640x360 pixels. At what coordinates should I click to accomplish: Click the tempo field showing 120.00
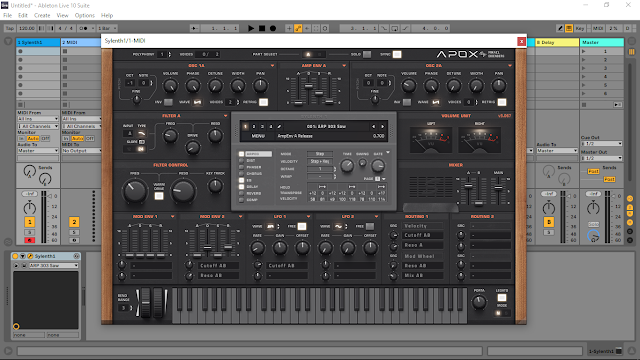(27, 28)
